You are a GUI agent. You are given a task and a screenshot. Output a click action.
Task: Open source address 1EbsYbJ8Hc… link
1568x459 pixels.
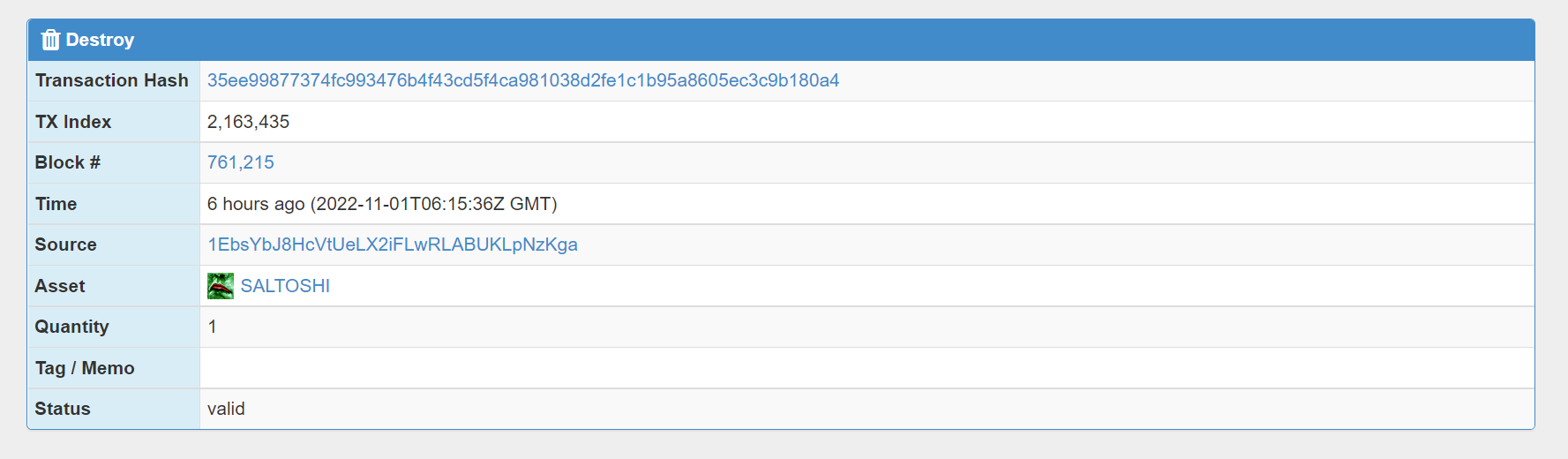coord(393,245)
